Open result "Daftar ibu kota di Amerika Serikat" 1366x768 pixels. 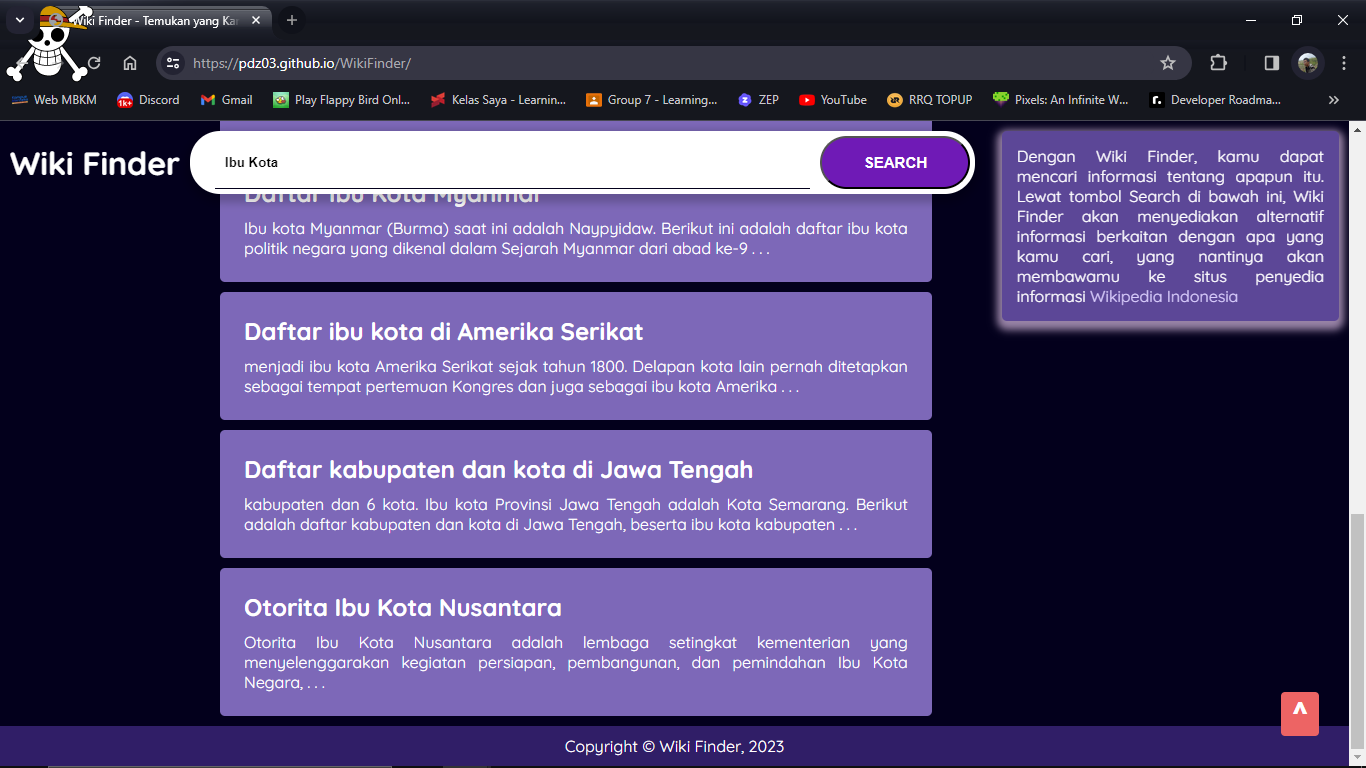(576, 356)
